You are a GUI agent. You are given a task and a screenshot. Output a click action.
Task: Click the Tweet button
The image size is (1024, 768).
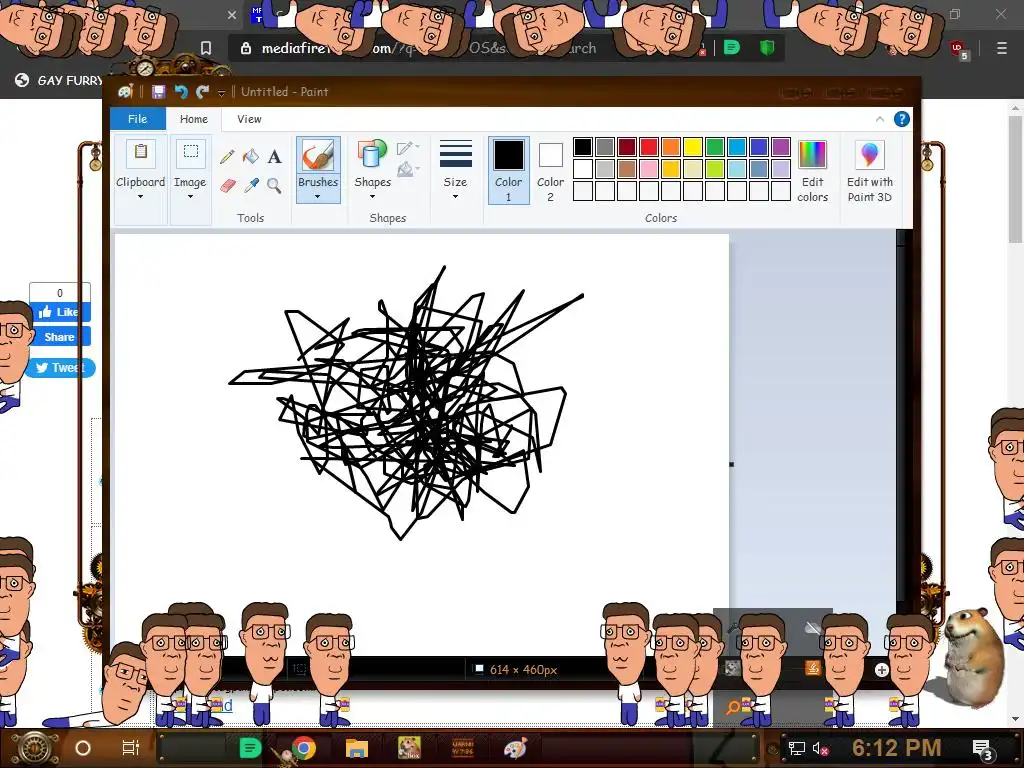pyautogui.click(x=61, y=368)
